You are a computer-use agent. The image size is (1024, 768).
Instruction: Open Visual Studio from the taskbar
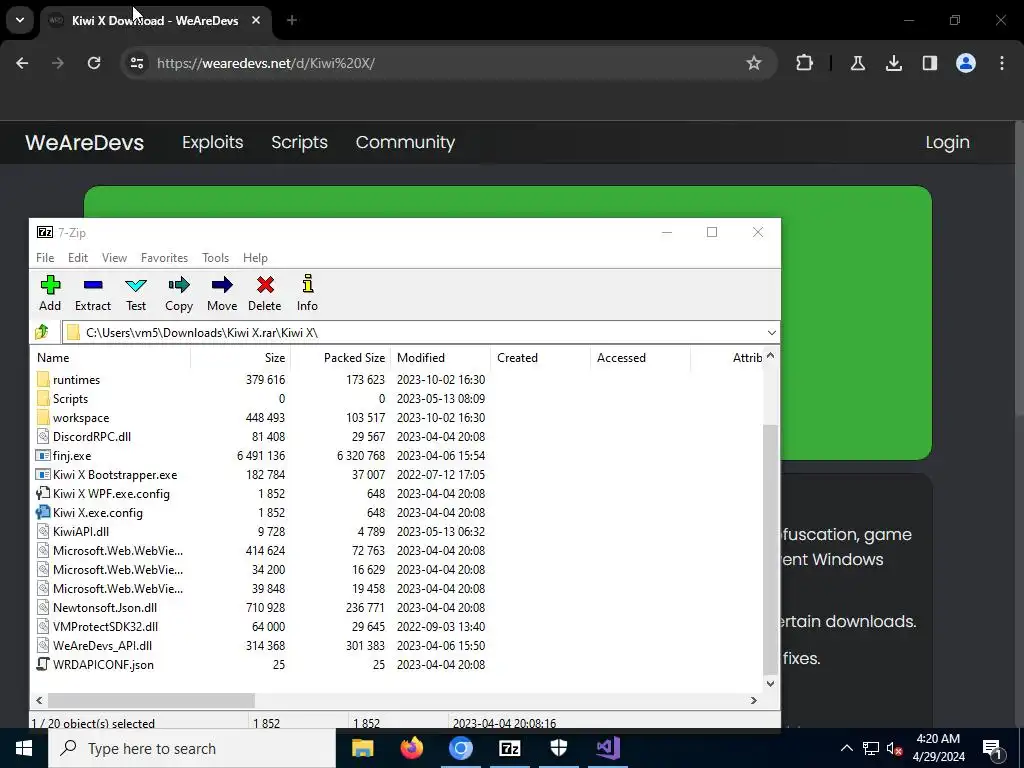607,748
